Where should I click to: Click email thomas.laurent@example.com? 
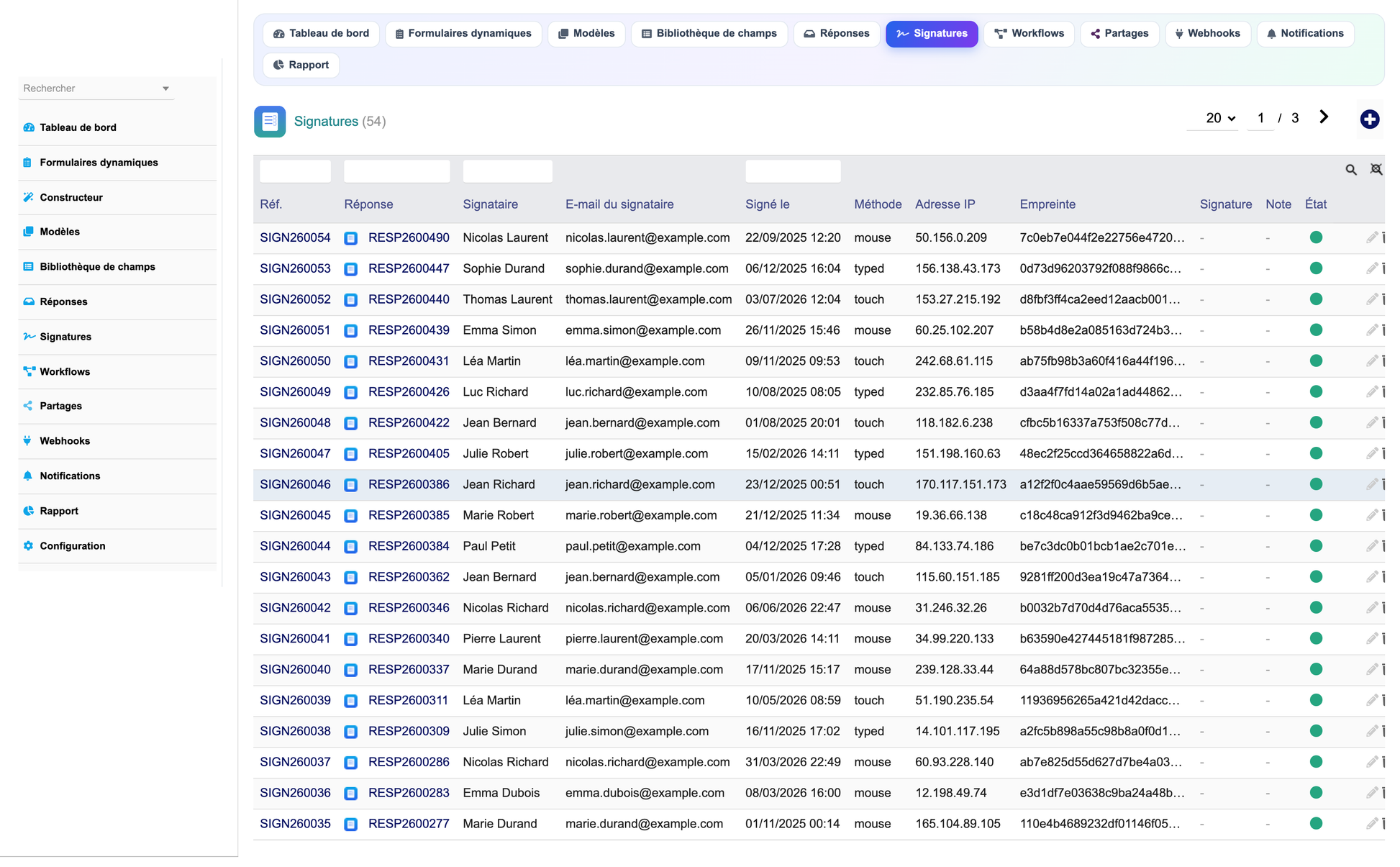pyautogui.click(x=648, y=299)
